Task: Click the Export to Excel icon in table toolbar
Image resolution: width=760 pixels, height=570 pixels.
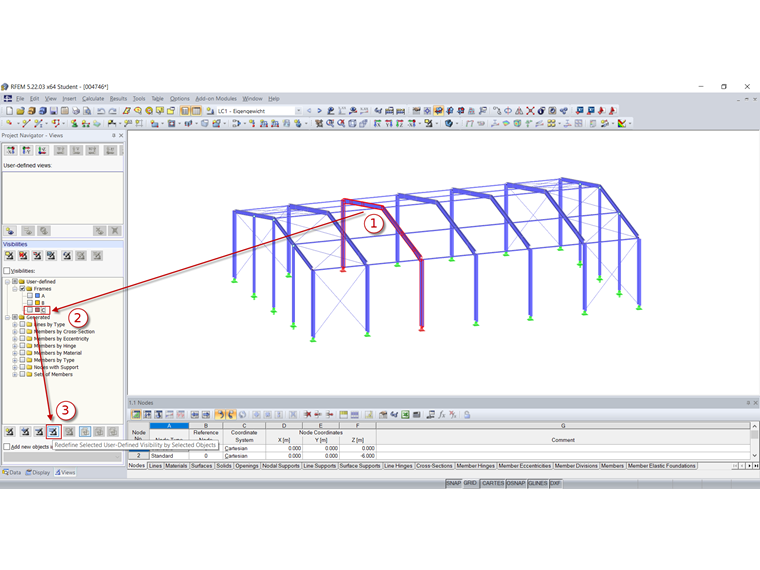Action: pos(405,415)
